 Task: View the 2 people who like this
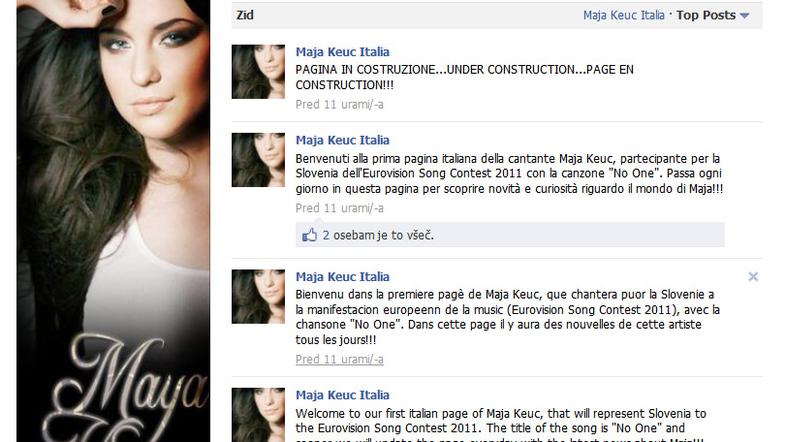pyautogui.click(x=326, y=235)
